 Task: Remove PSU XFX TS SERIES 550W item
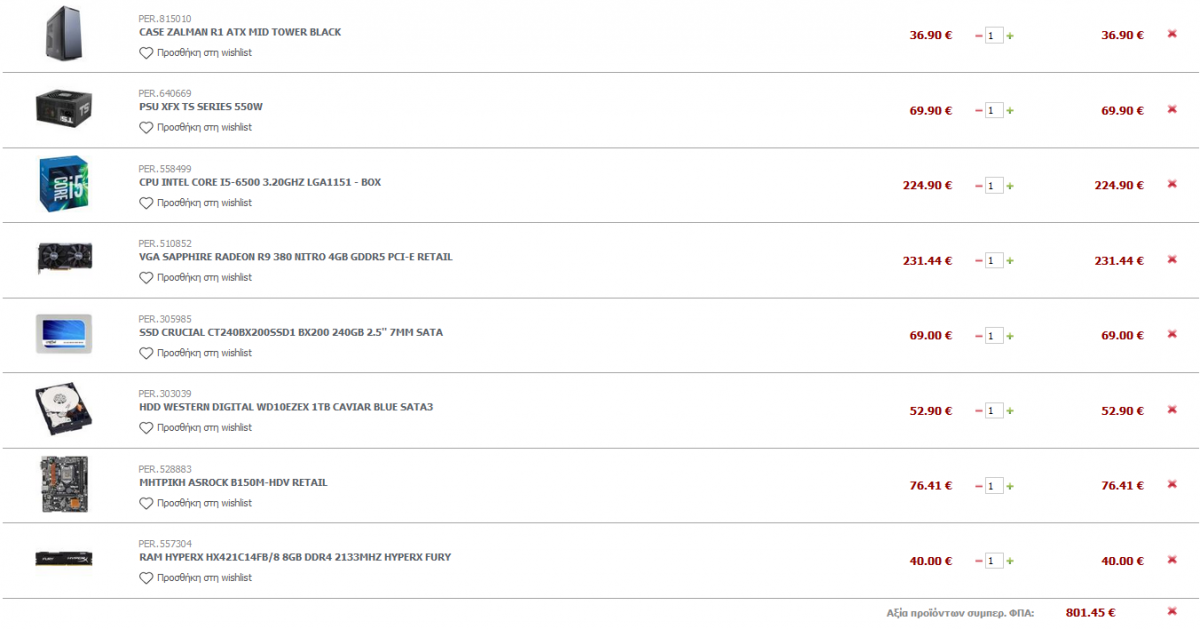click(x=1172, y=109)
